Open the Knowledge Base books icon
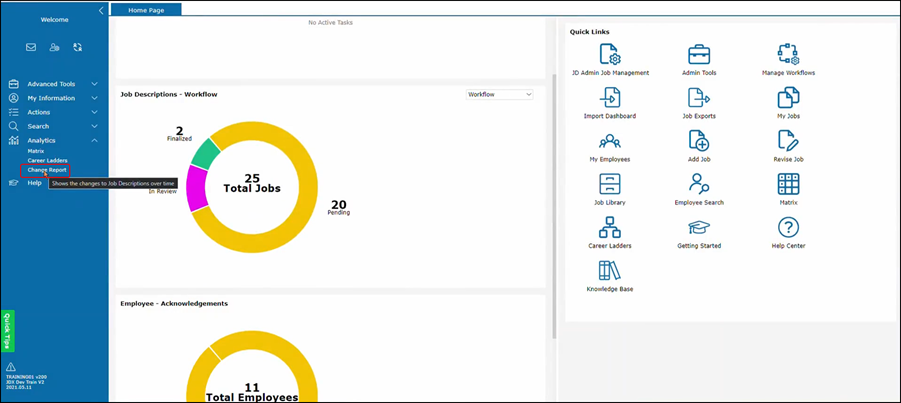Viewport: 901px width, 403px height. tap(608, 270)
